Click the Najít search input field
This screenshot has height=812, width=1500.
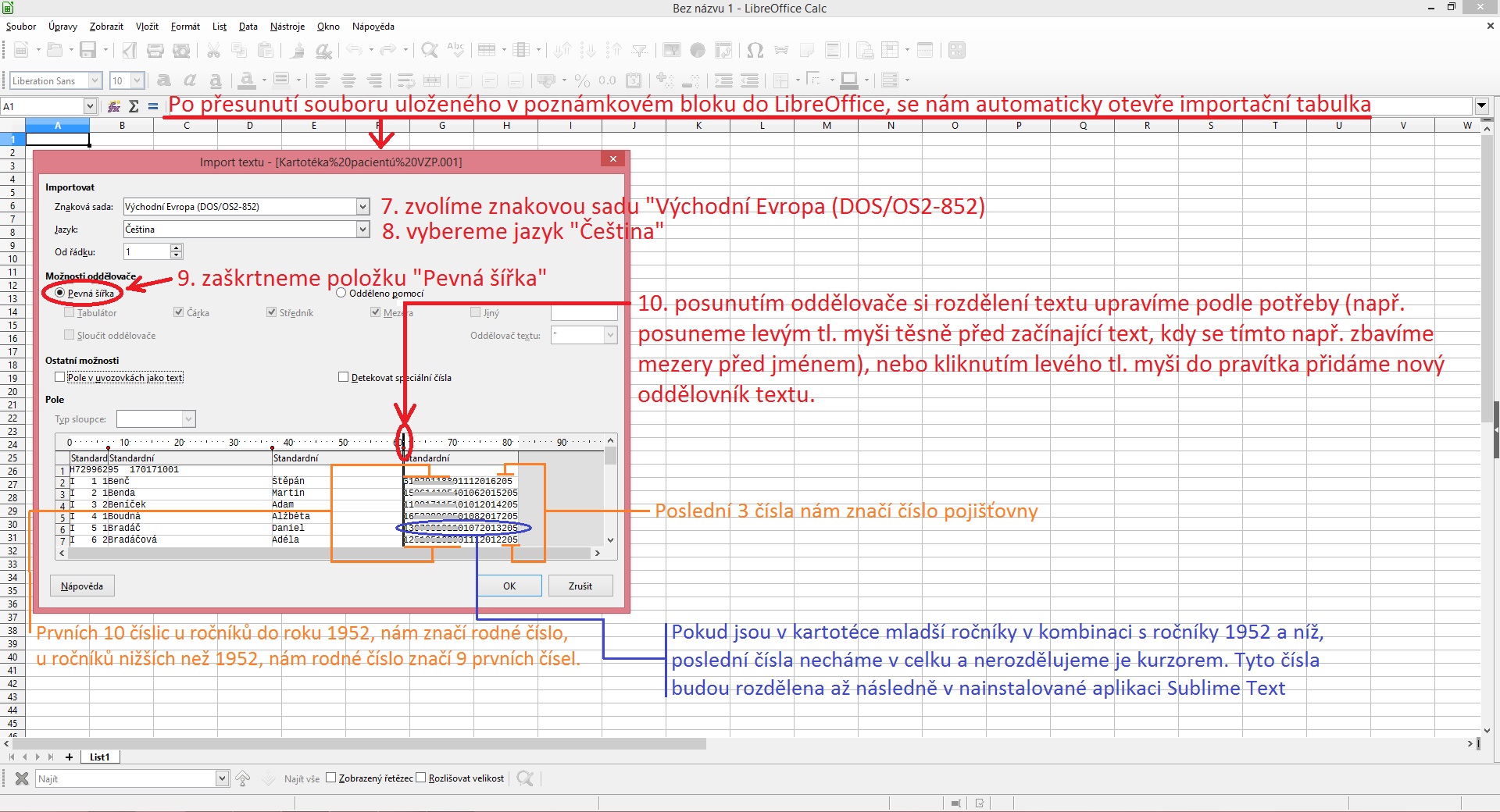125,778
